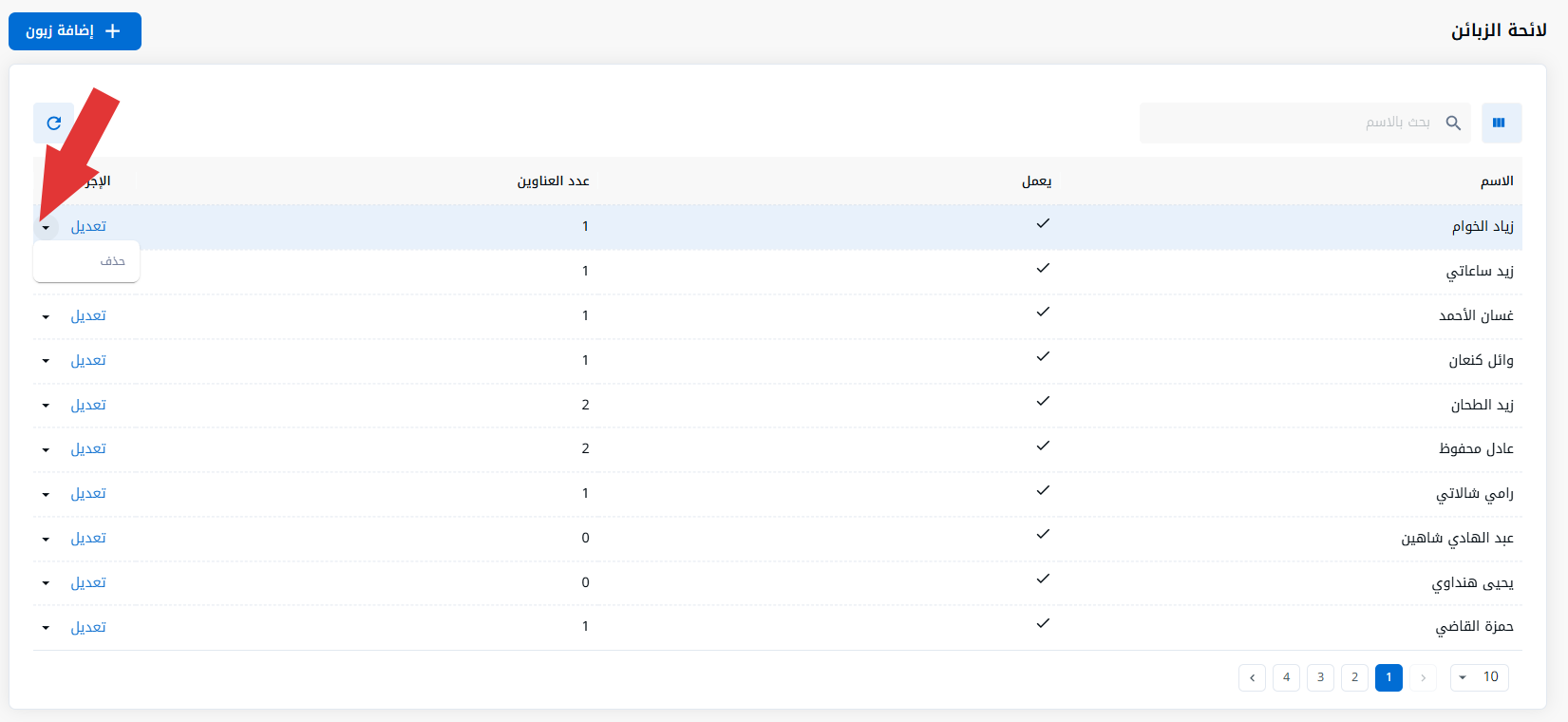Image resolution: width=1568 pixels, height=722 pixels.
Task: Expand actions dropdown for عادل محفوظ
Action: tap(46, 449)
